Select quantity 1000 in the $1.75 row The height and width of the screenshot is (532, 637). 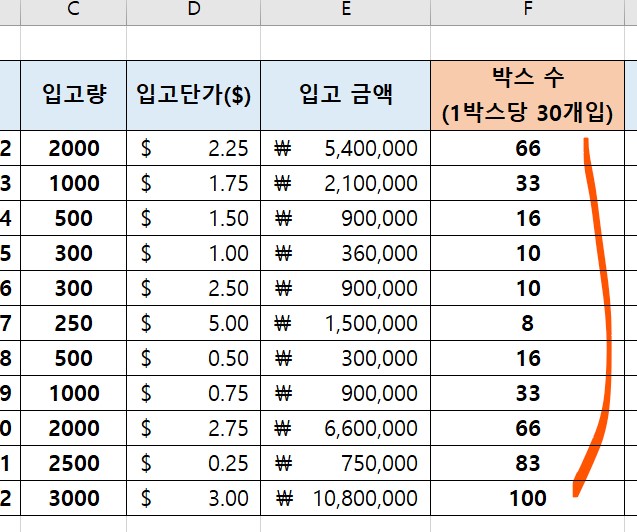pos(74,183)
